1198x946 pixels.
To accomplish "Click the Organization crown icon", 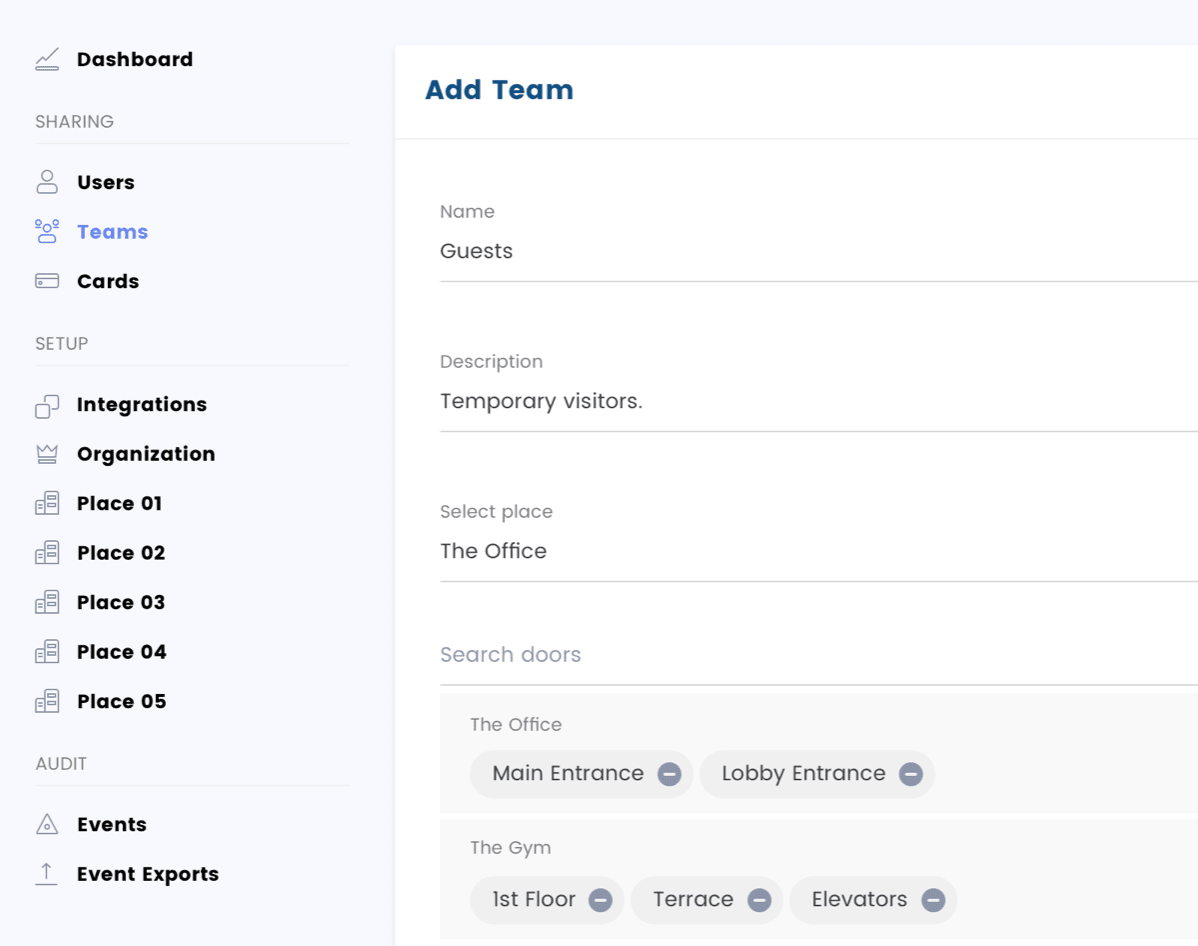I will [47, 454].
